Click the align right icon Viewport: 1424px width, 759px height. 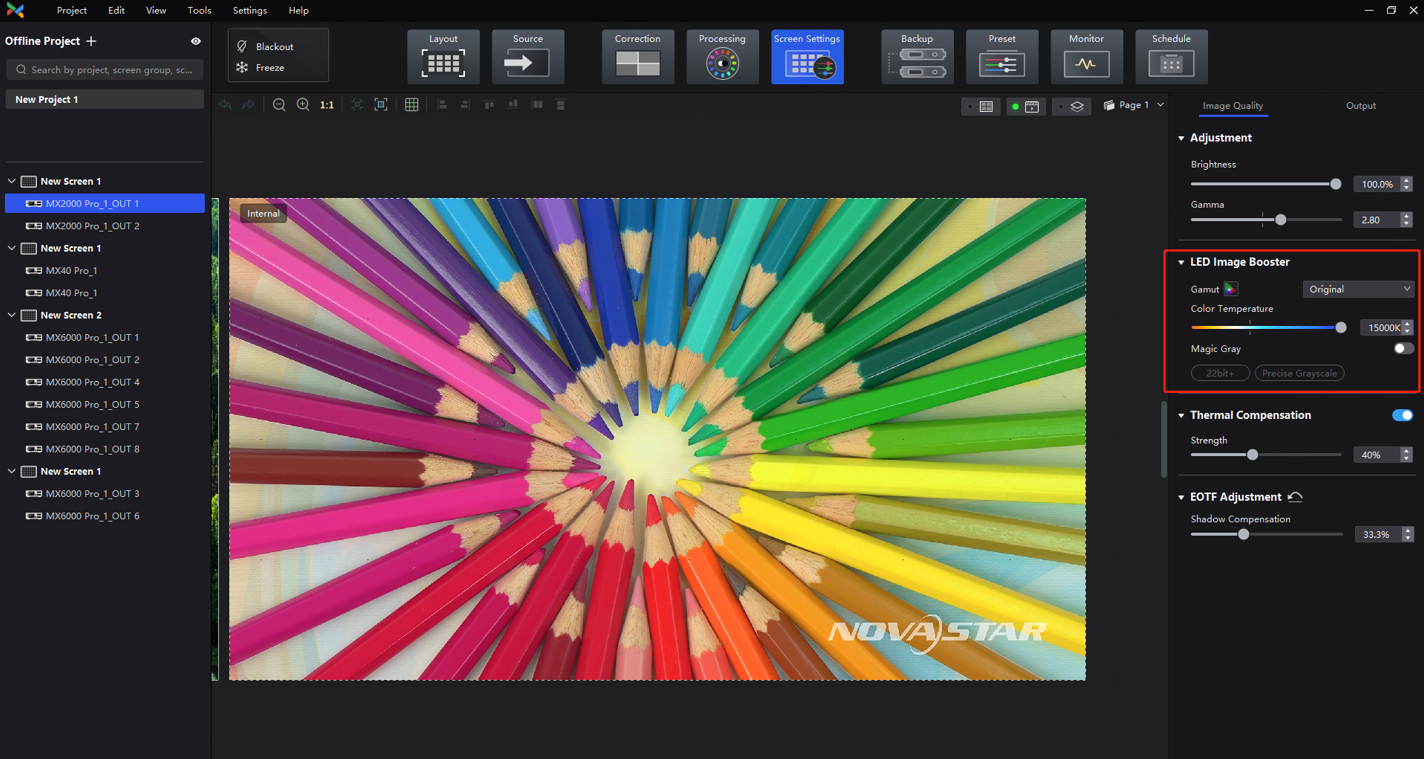(x=465, y=105)
